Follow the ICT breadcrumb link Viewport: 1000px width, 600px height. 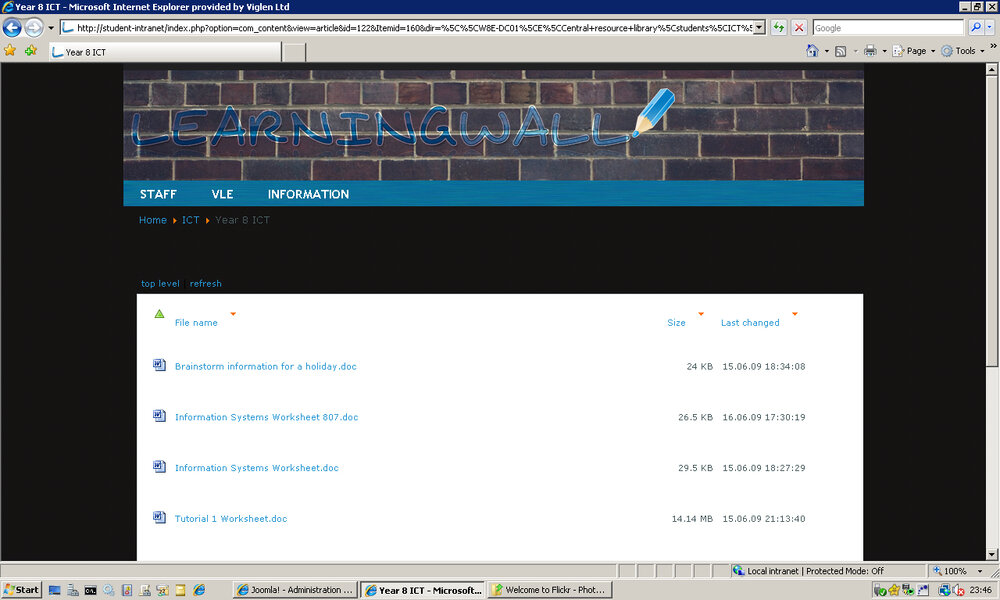click(x=190, y=220)
